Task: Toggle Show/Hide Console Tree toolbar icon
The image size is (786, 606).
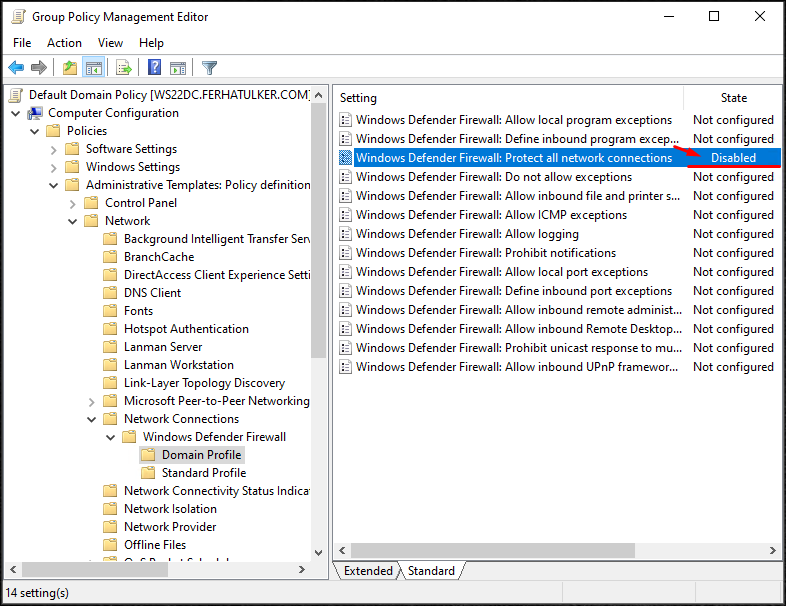Action: [94, 67]
